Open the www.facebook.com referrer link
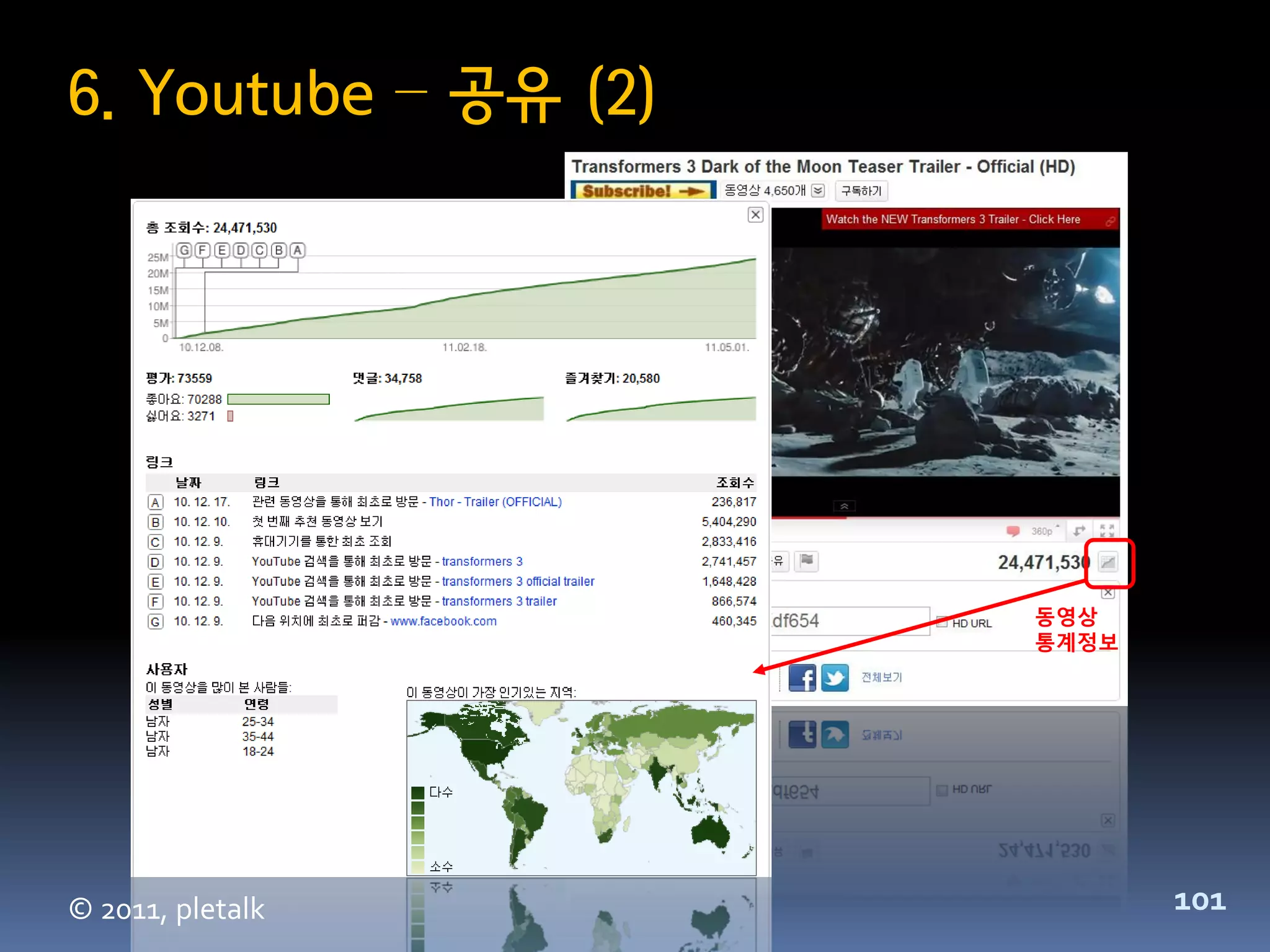The image size is (1270, 952). tap(443, 621)
